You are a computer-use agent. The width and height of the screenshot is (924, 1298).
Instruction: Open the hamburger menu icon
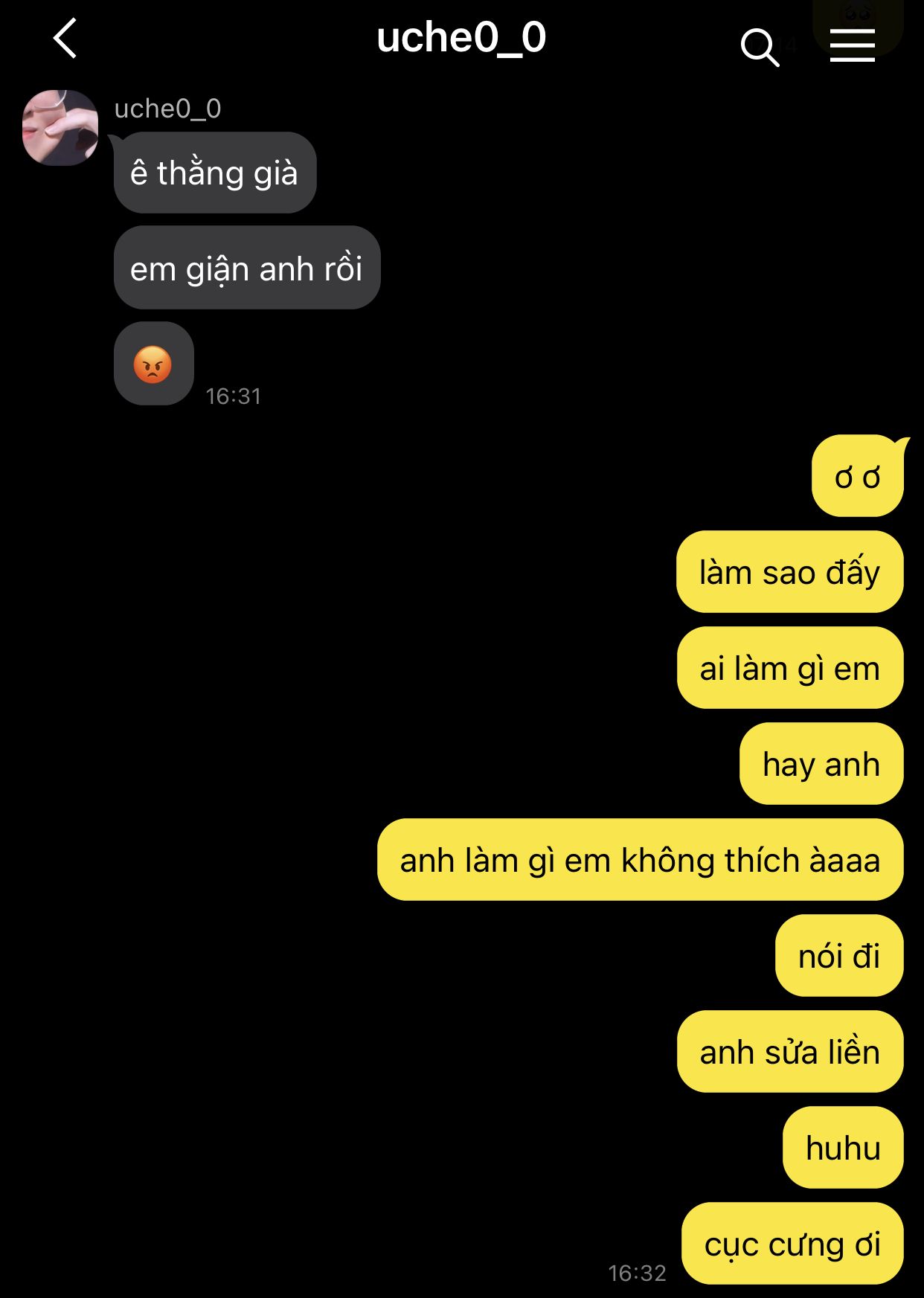(853, 45)
